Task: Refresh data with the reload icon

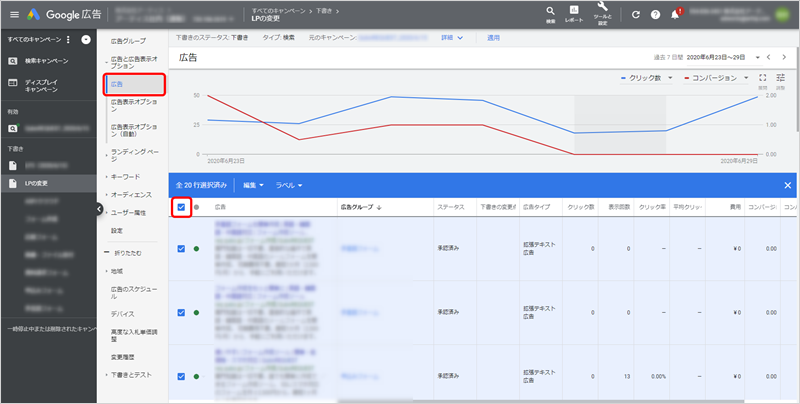Action: [636, 15]
